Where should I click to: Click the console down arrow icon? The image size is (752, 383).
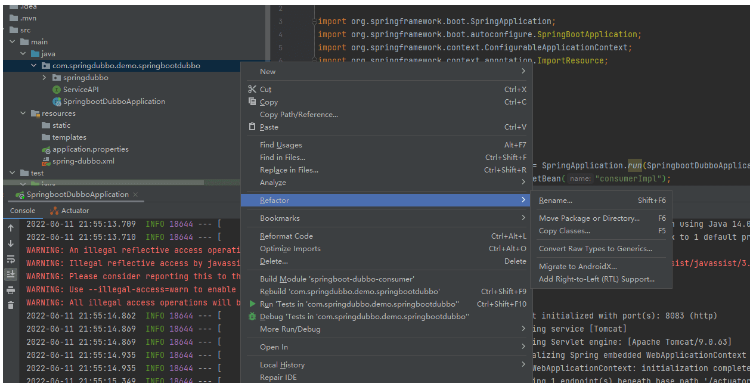click(11, 244)
